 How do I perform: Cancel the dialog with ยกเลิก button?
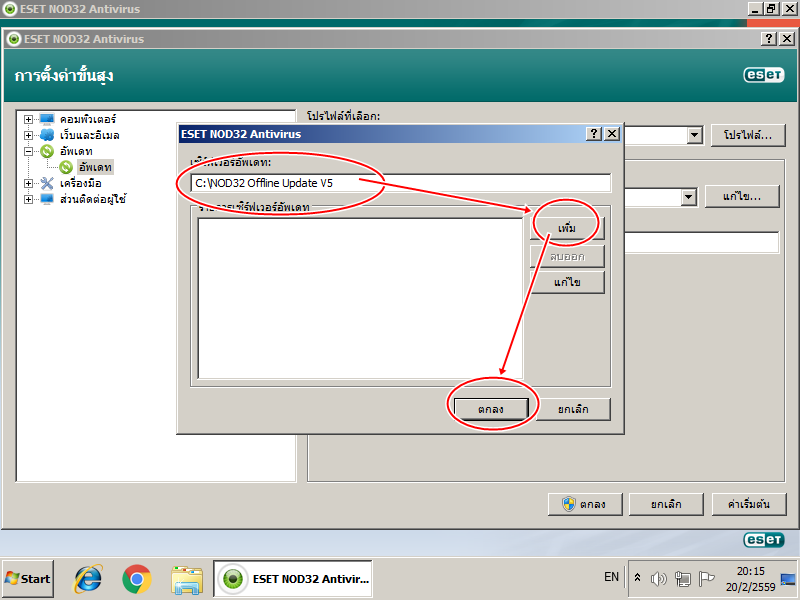tap(573, 409)
